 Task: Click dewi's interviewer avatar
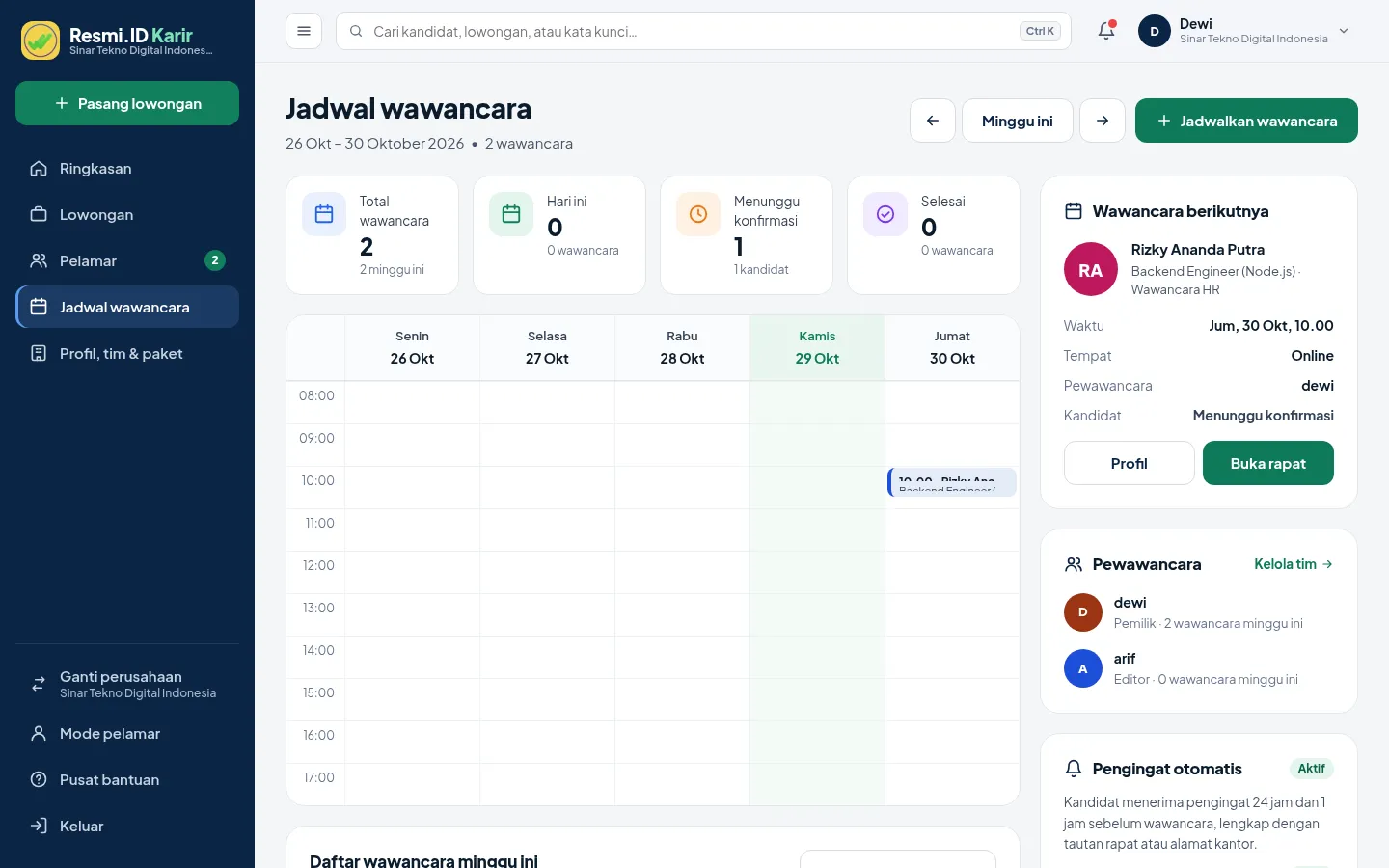(1083, 612)
